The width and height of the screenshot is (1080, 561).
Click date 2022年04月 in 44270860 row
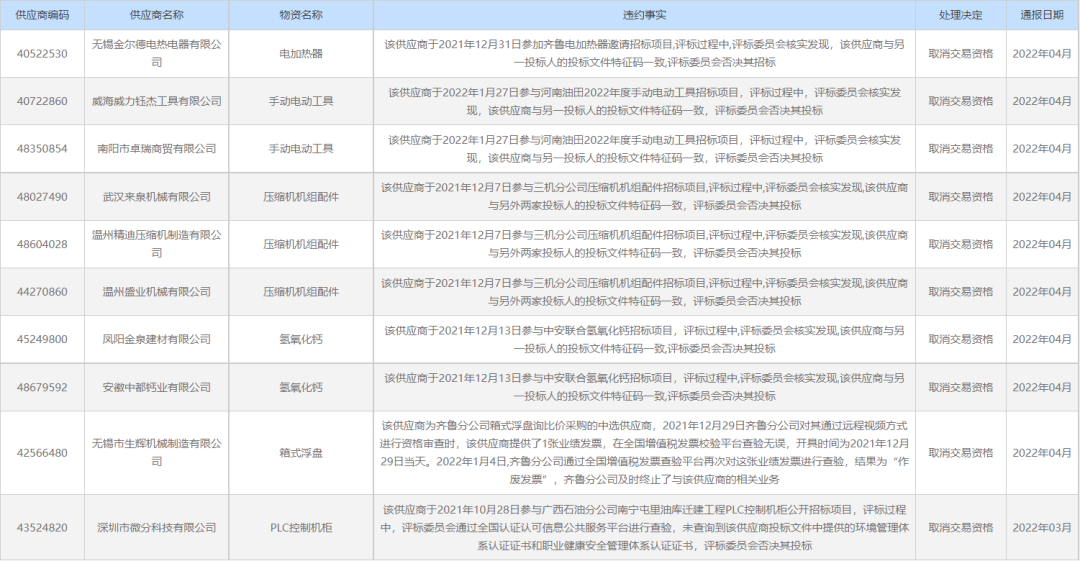[1041, 292]
